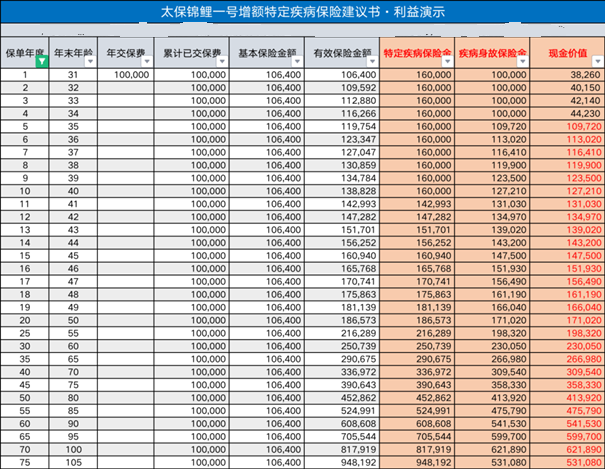The height and width of the screenshot is (469, 605).
Task: Select year-end age cell 40
Action: pos(73,191)
